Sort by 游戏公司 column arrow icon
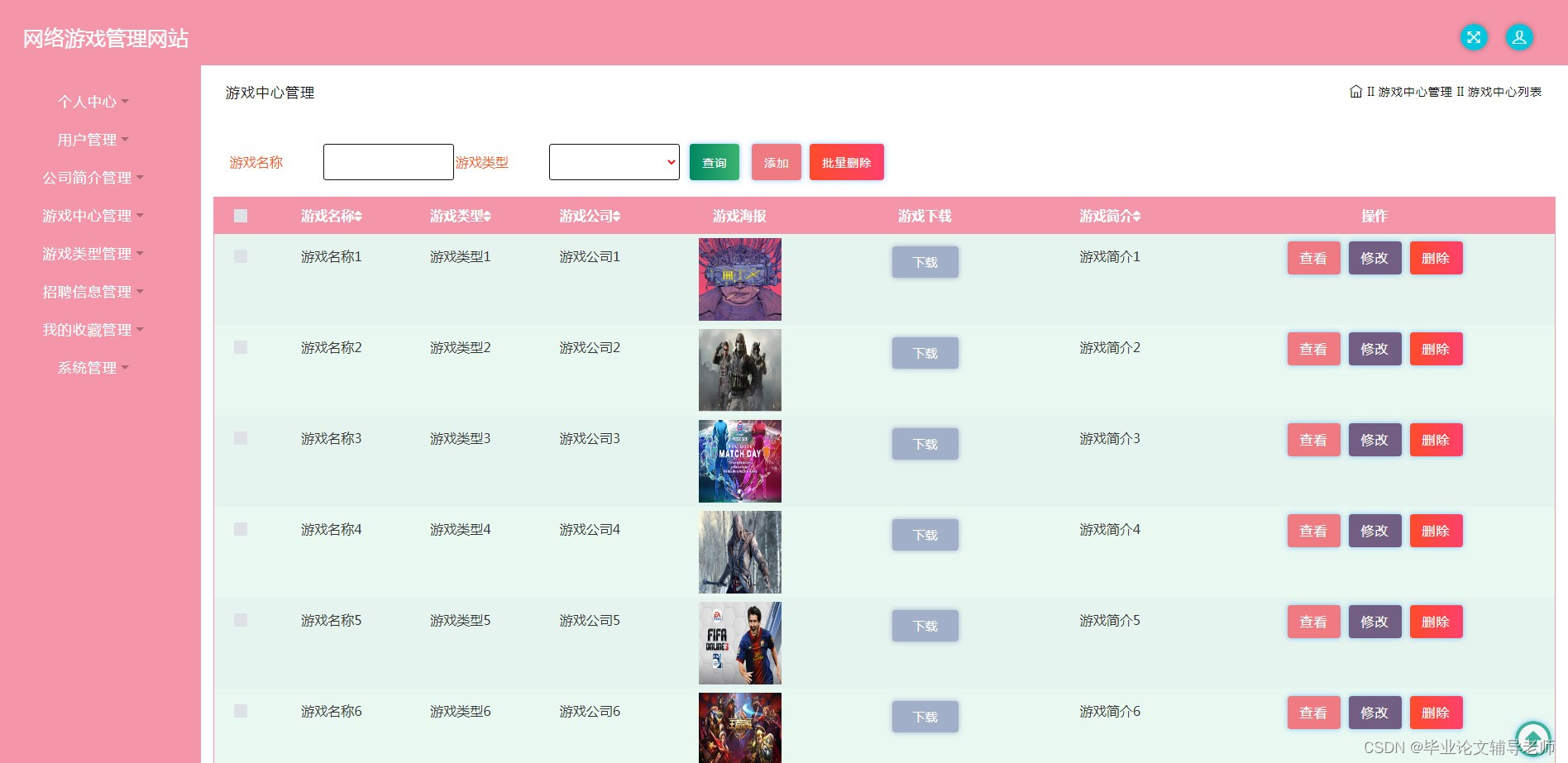The image size is (1568, 763). [x=616, y=217]
